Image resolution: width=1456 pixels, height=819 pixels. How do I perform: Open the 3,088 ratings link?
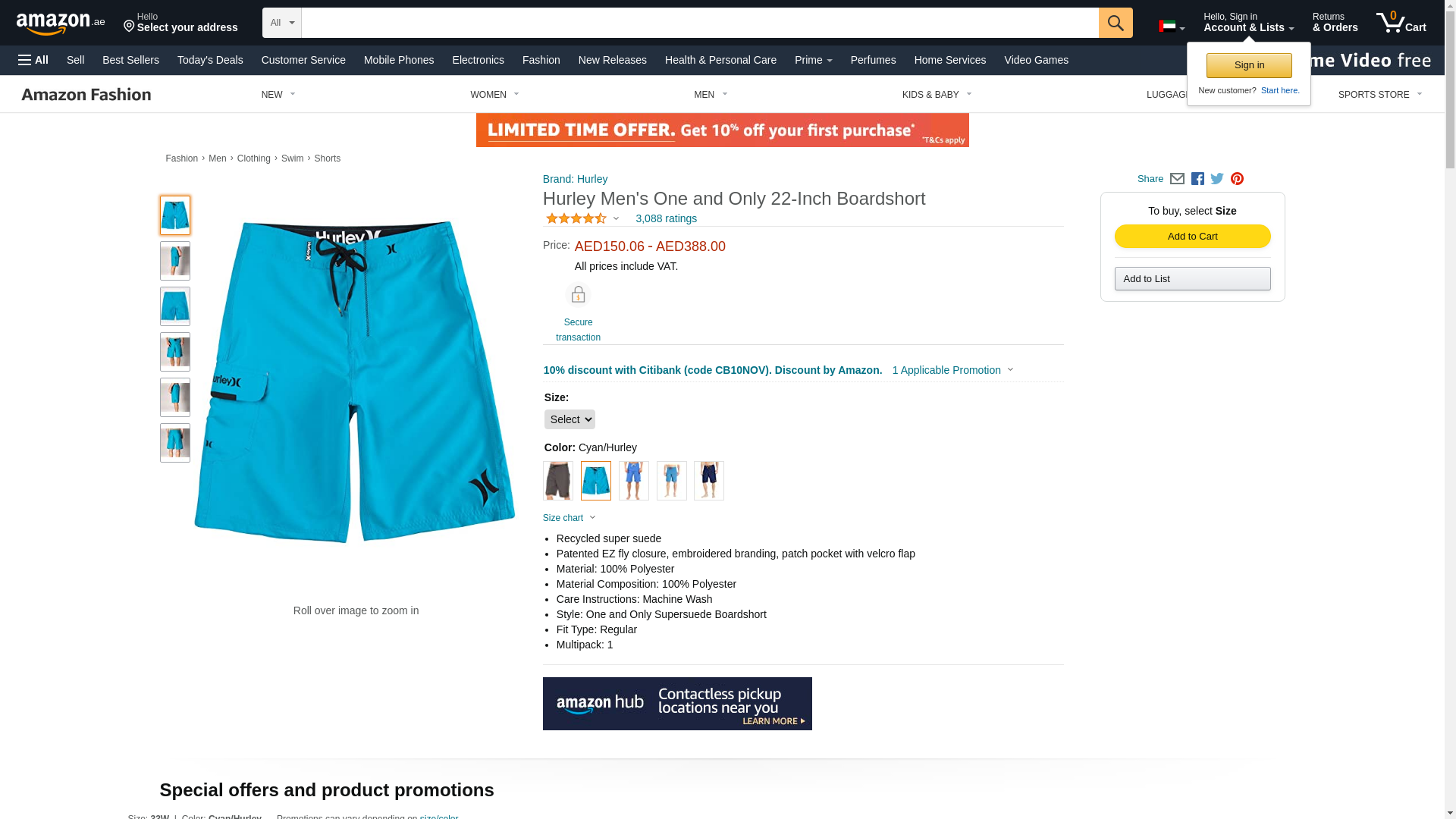click(666, 218)
